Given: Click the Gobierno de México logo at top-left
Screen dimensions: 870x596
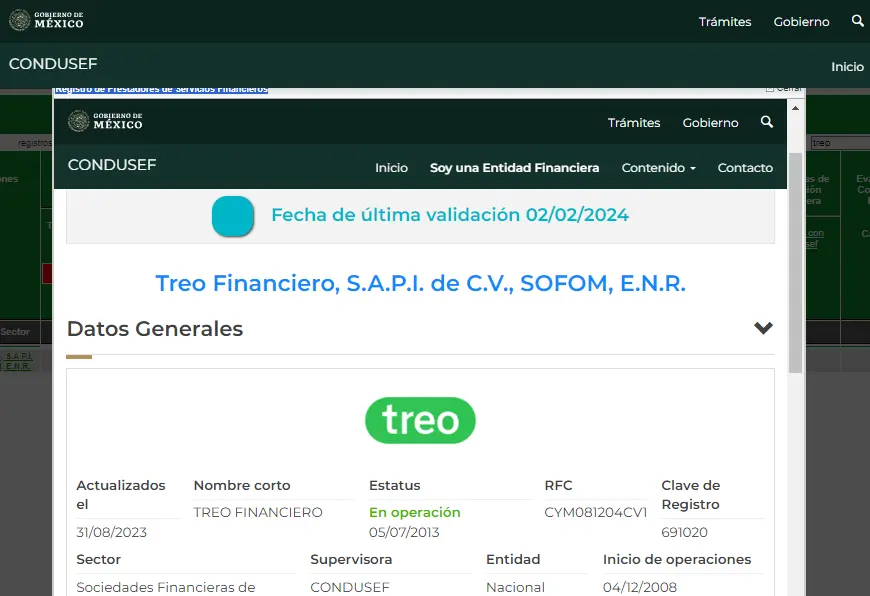Looking at the screenshot, I should pos(46,21).
